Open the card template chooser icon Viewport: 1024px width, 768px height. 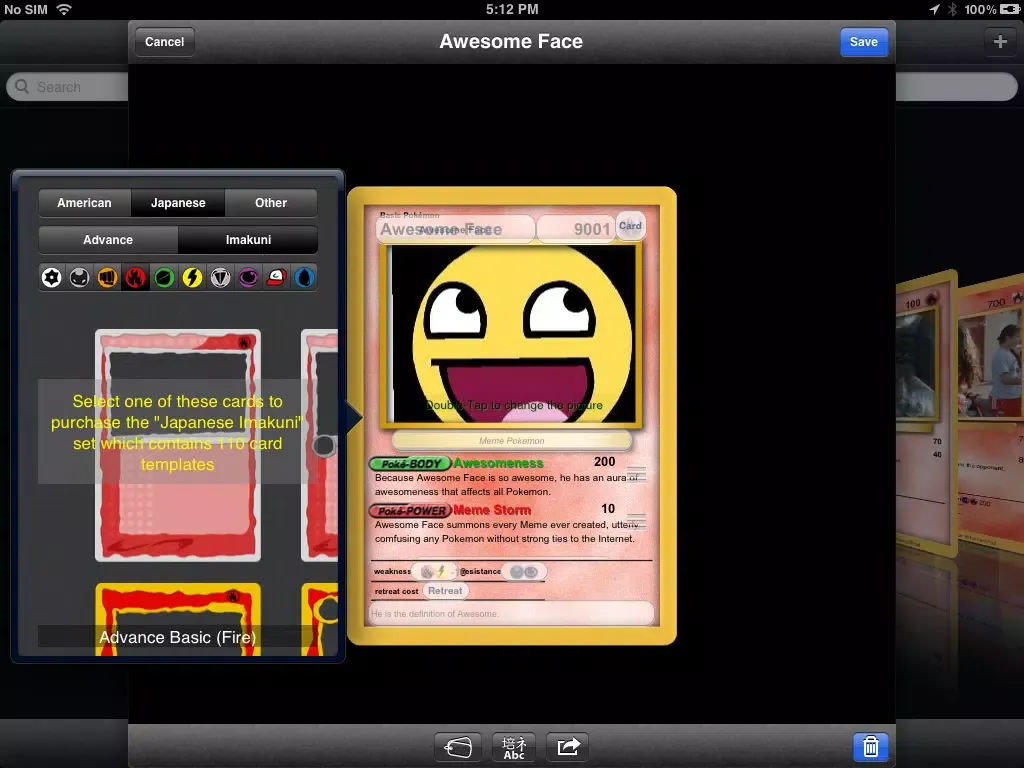[x=458, y=746]
